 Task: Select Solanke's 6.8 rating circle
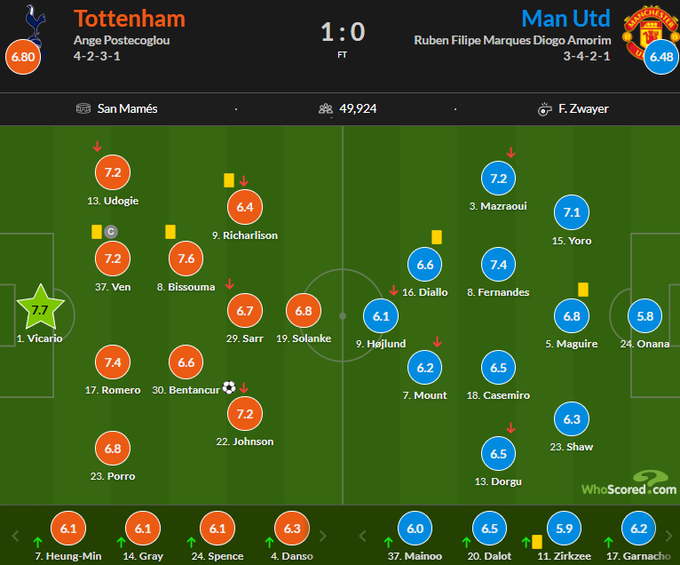click(x=305, y=311)
